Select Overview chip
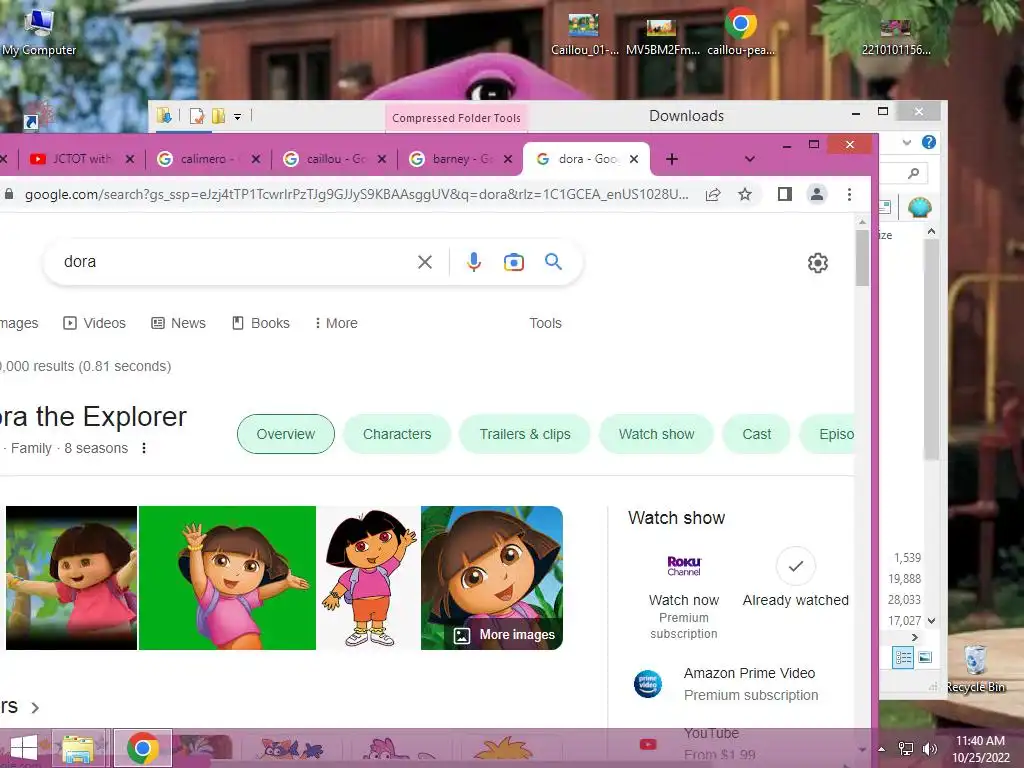 click(x=285, y=434)
